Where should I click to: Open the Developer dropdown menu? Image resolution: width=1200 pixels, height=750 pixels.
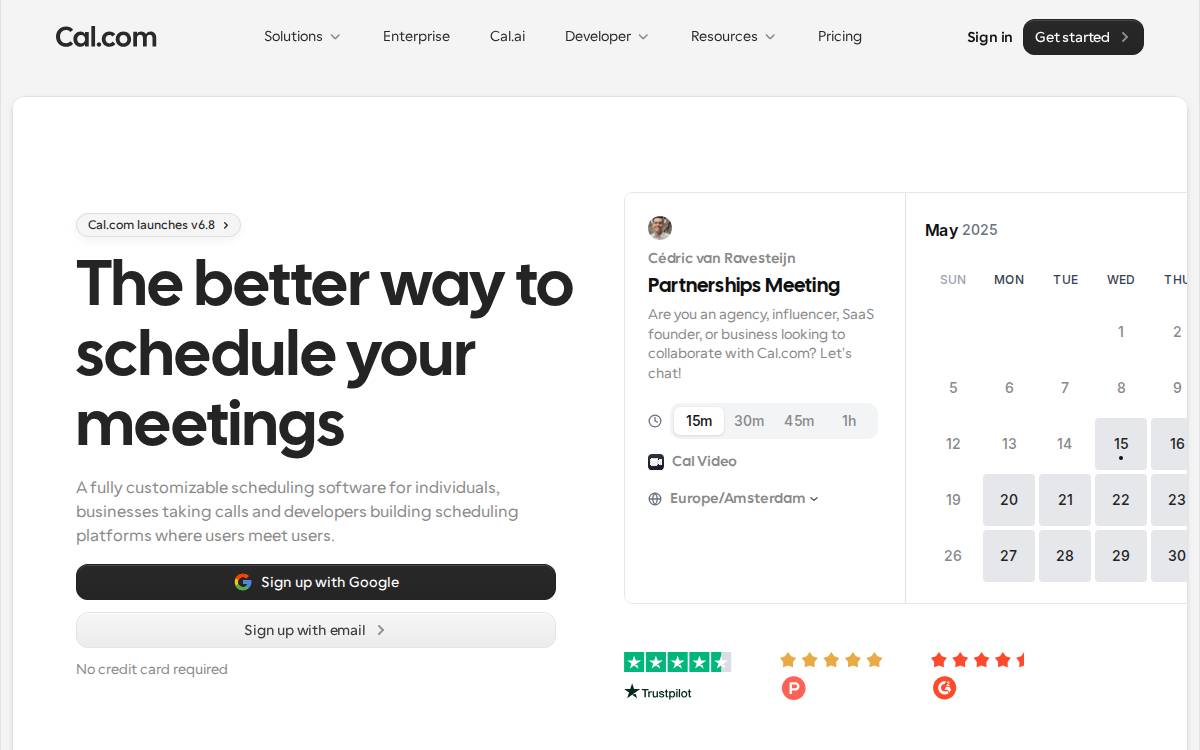[606, 37]
